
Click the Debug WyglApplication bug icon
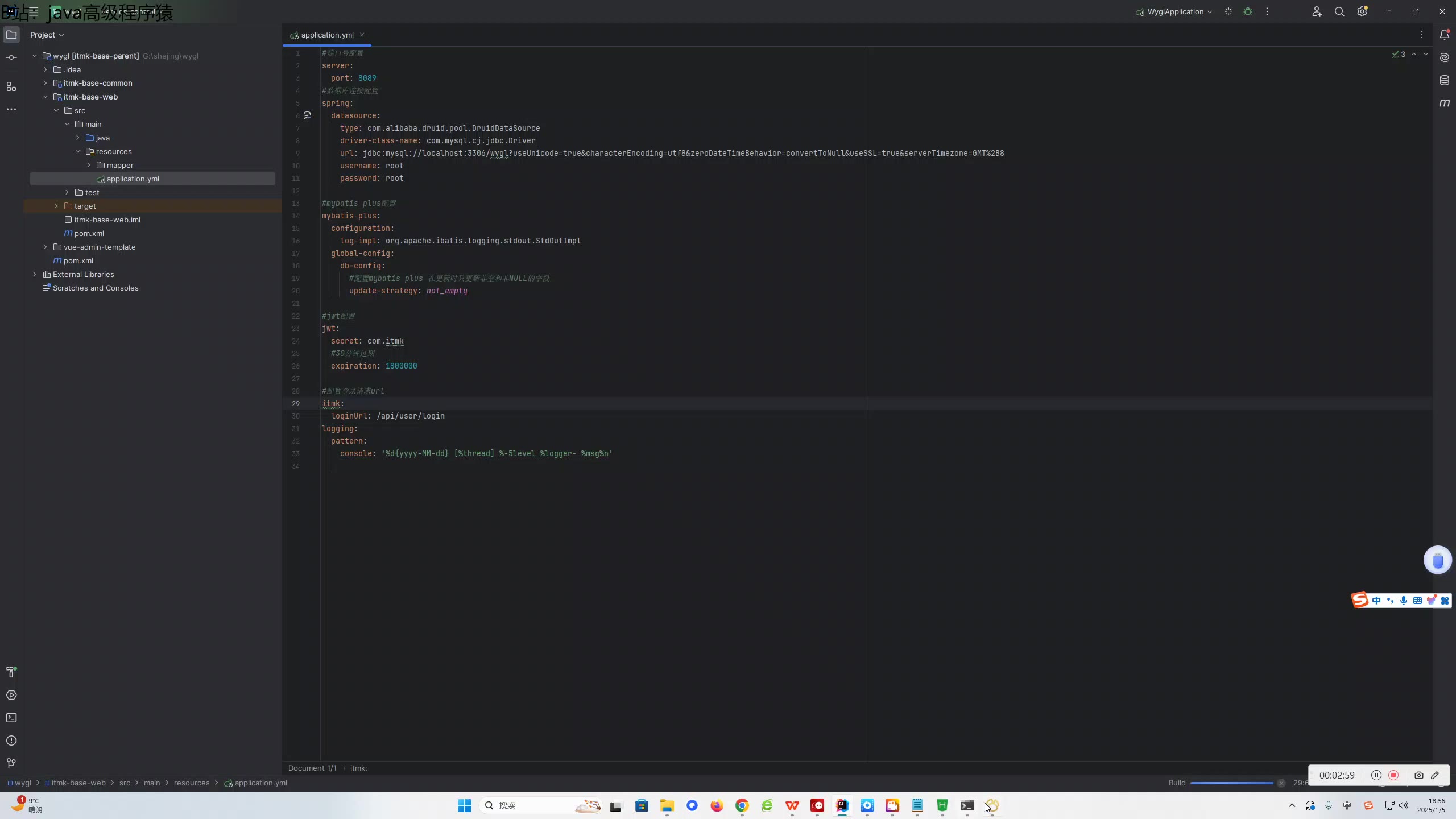pos(1248,11)
